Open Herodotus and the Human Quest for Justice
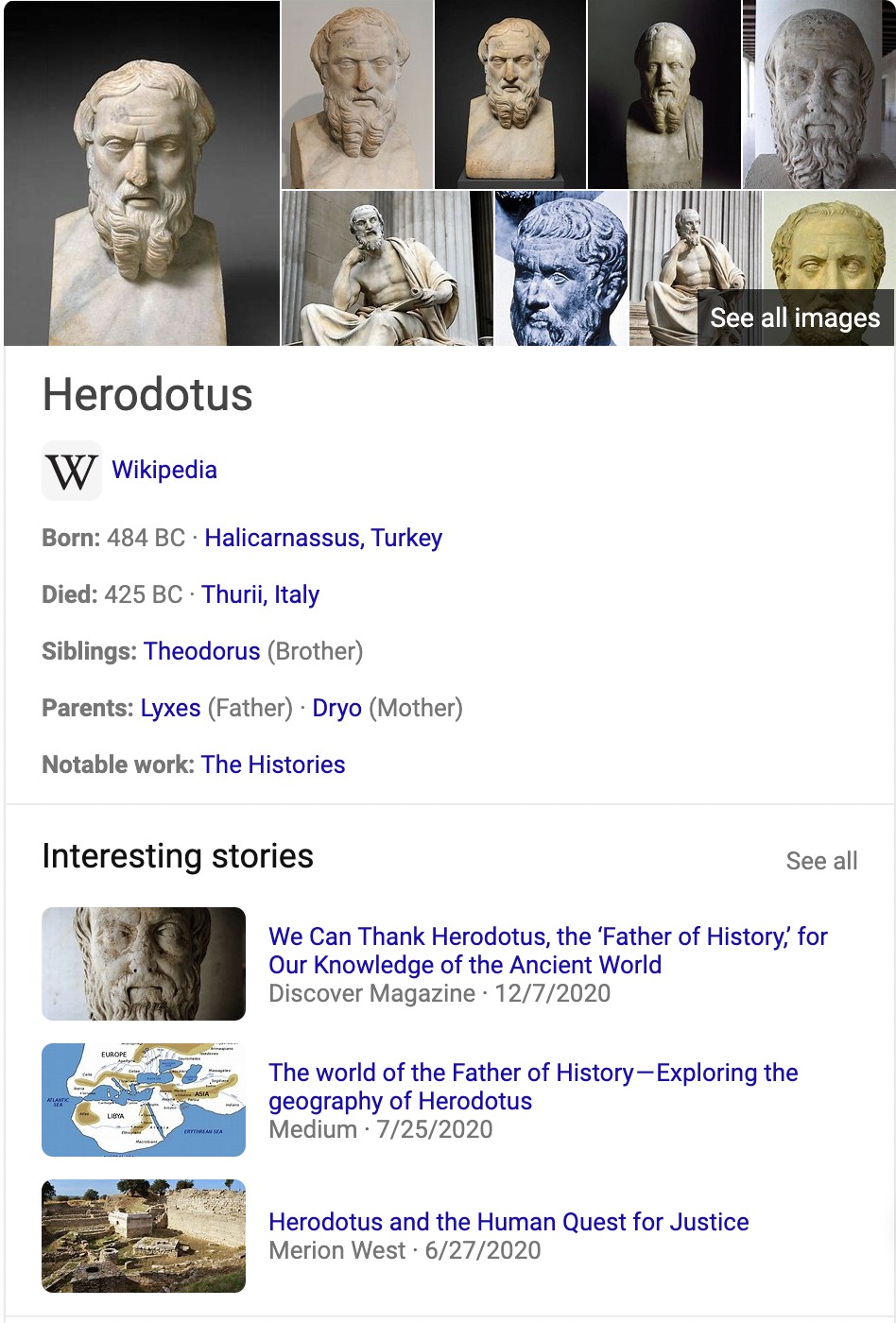Viewport: 896px width, 1323px height. [x=508, y=1222]
